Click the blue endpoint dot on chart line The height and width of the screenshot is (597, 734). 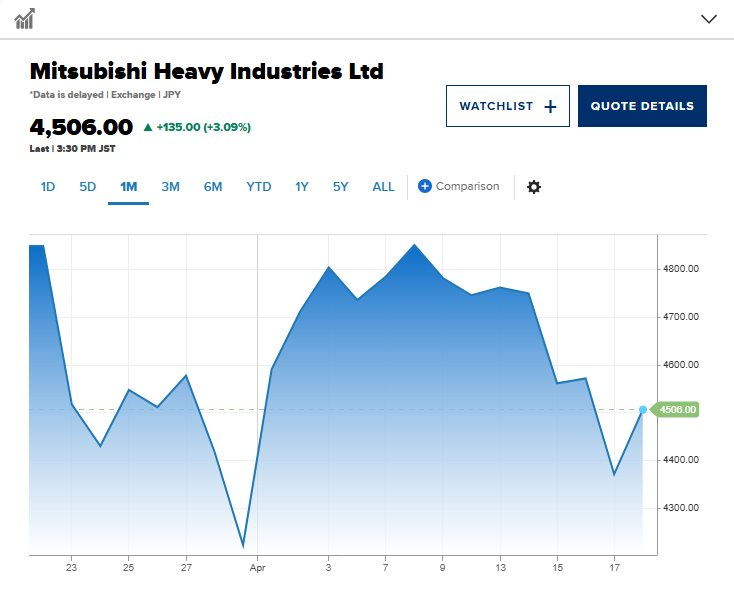(642, 409)
